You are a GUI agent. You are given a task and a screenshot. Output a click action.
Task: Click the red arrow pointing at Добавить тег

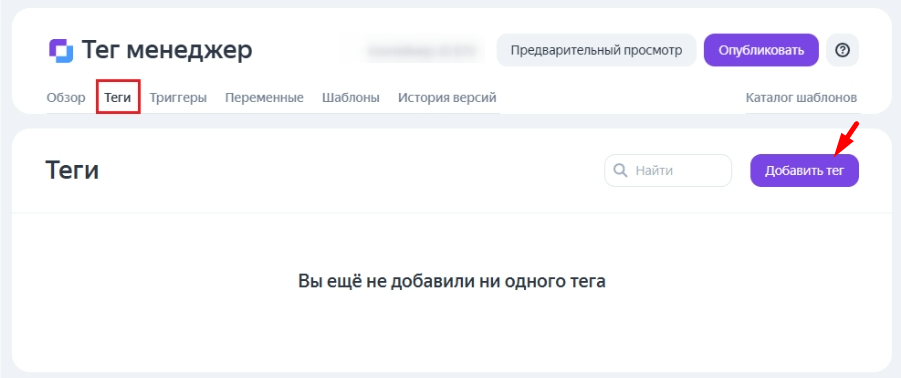tap(846, 138)
